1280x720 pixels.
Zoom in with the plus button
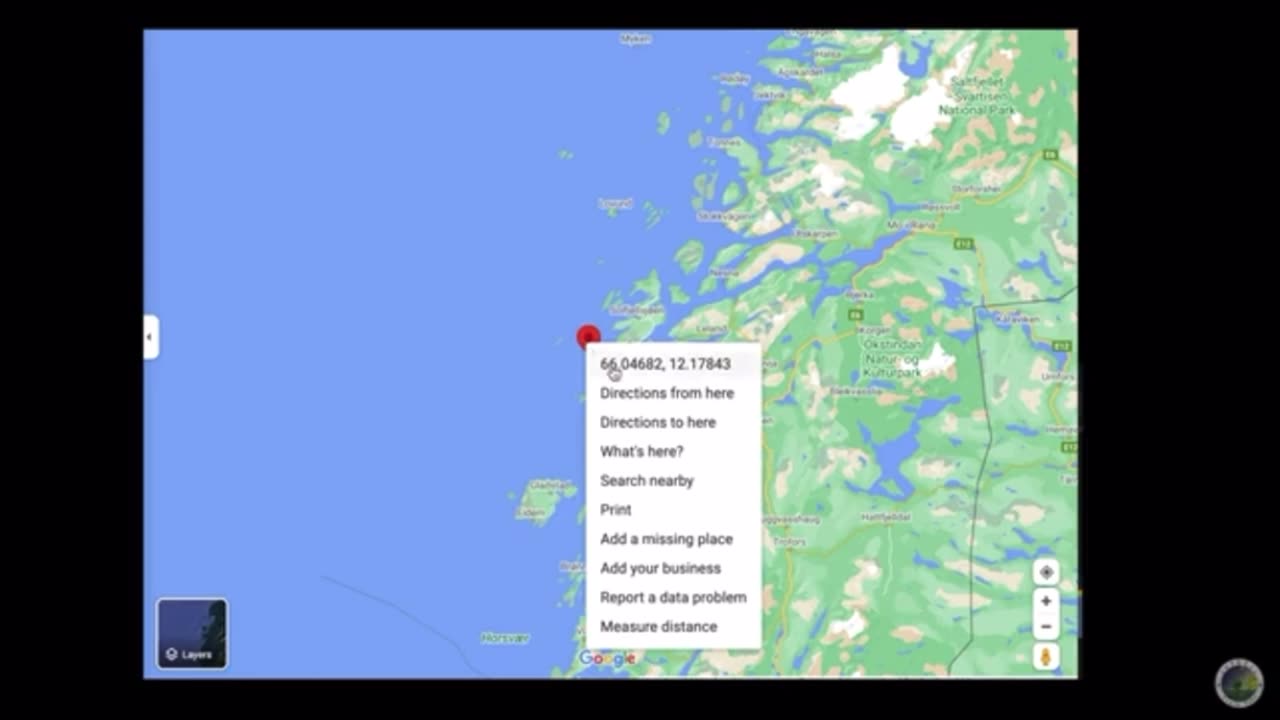pyautogui.click(x=1046, y=601)
